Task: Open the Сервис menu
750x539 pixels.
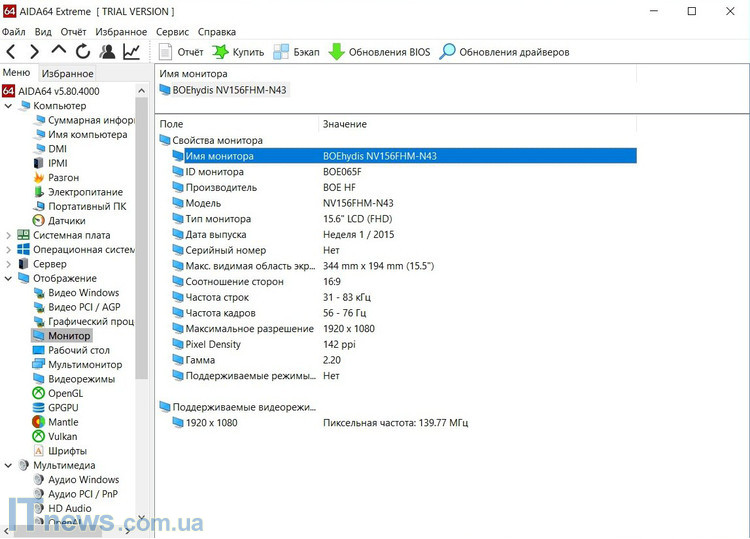Action: [x=173, y=32]
